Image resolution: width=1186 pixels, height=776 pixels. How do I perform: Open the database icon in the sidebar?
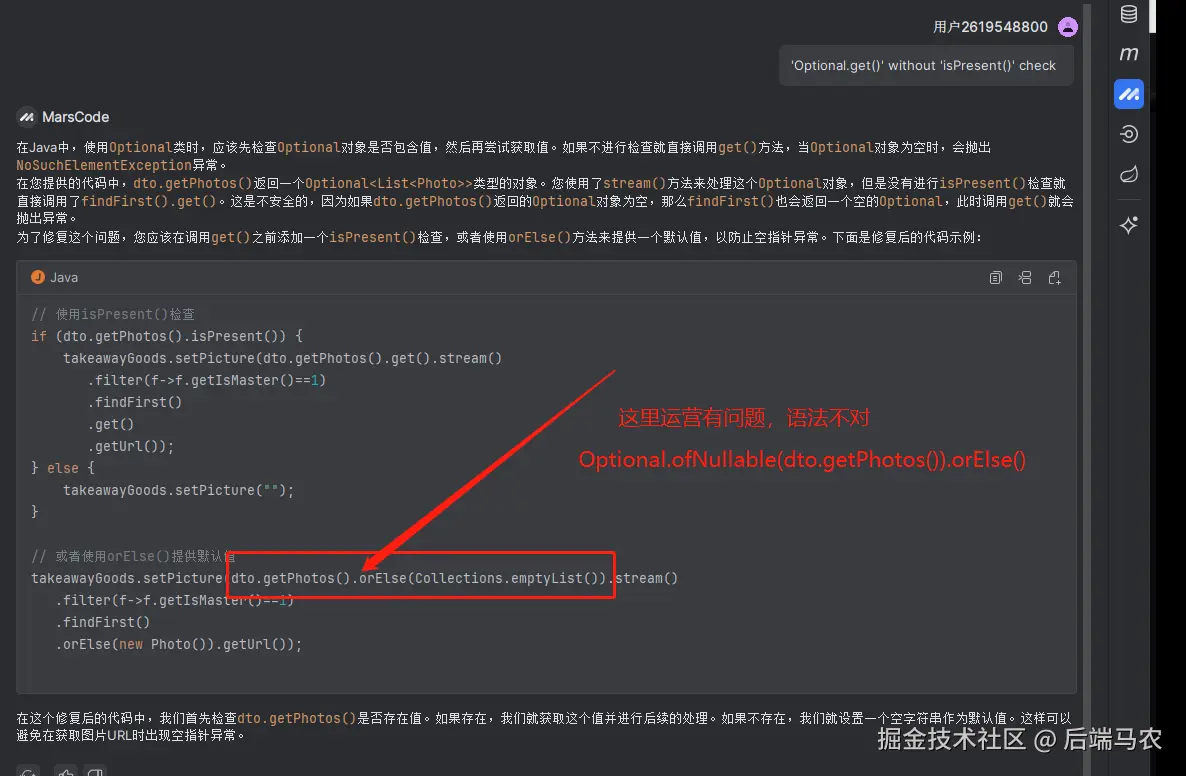1128,14
